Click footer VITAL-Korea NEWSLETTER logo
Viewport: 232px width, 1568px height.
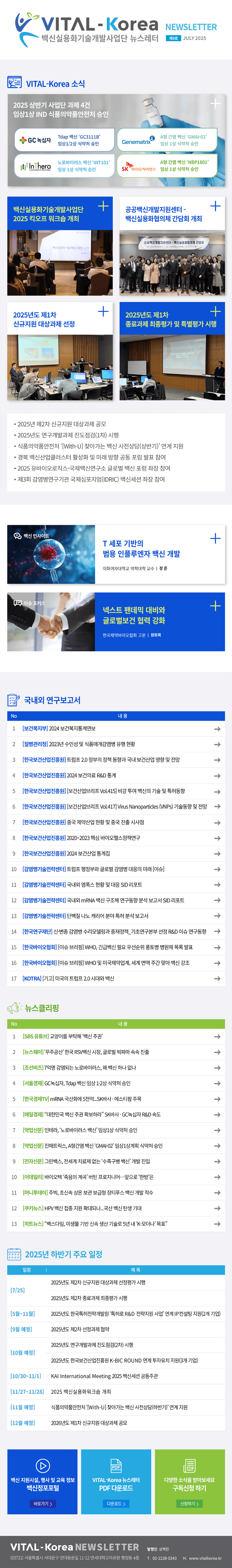coord(75,1546)
